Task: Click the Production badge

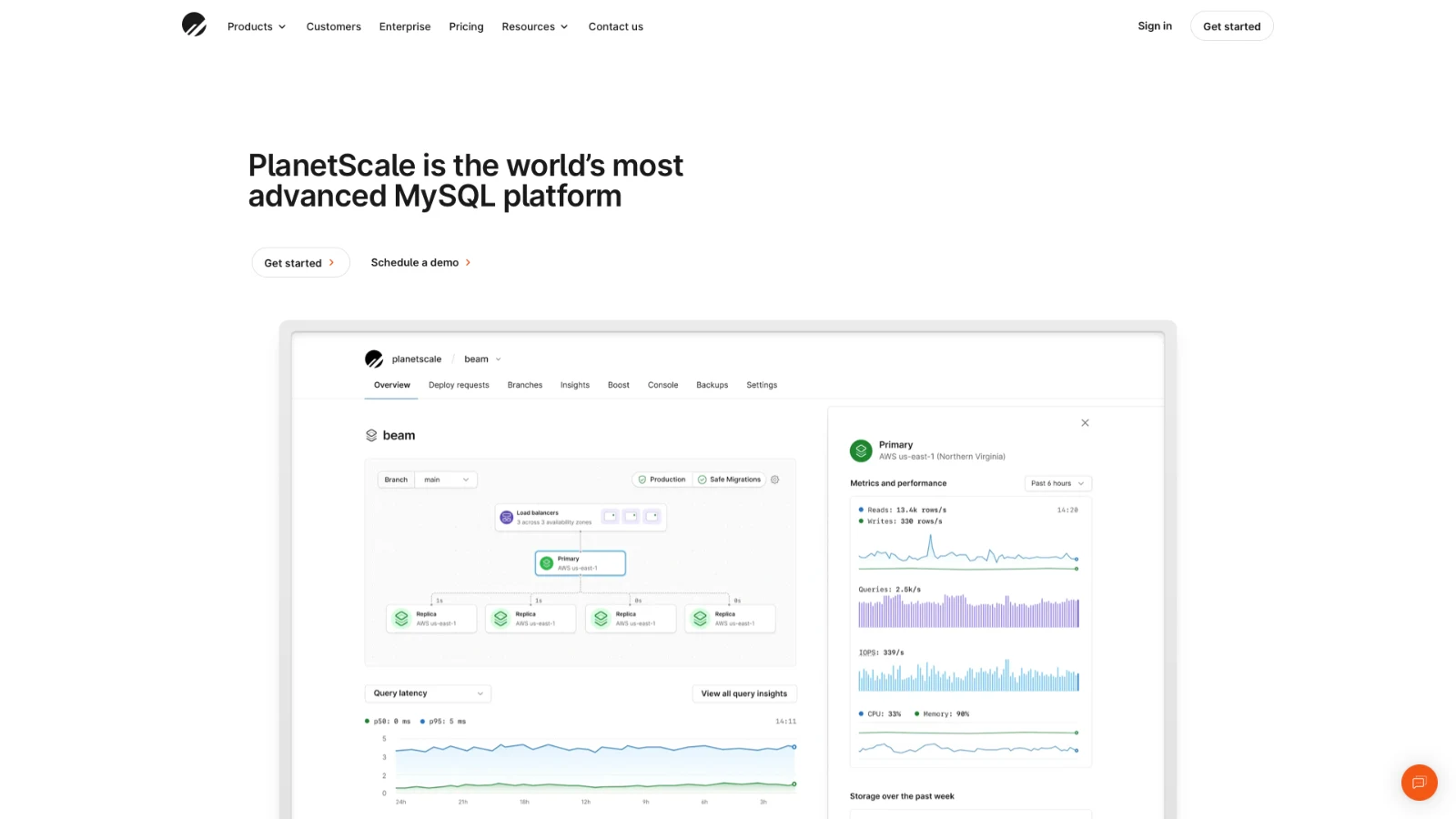Action: tap(662, 480)
